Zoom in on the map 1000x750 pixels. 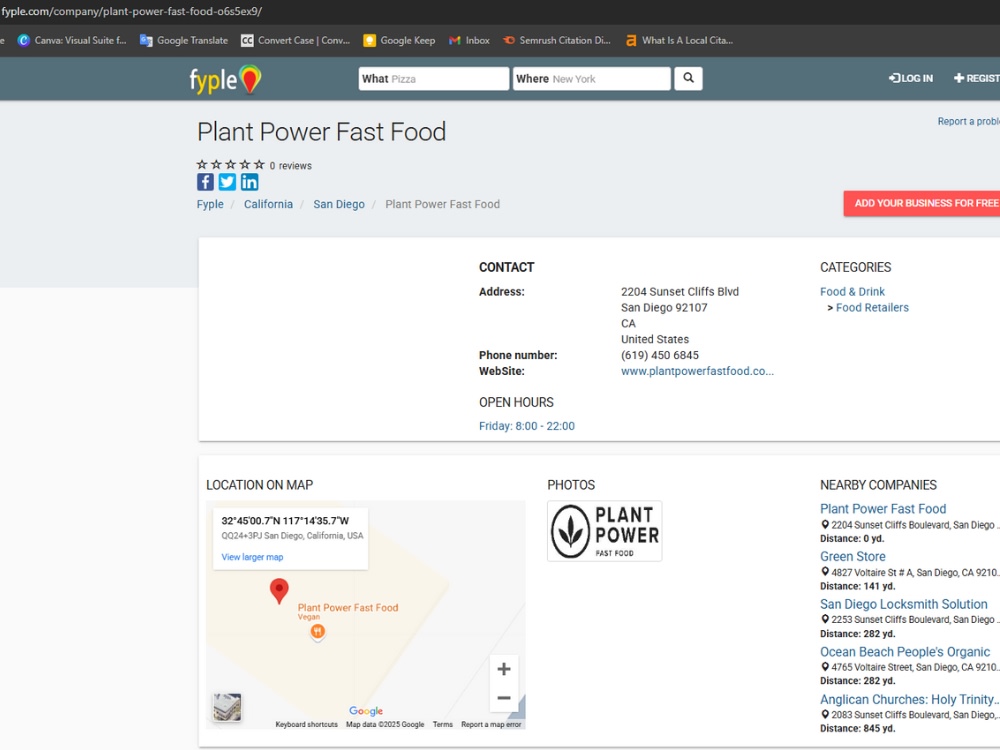[x=504, y=669]
